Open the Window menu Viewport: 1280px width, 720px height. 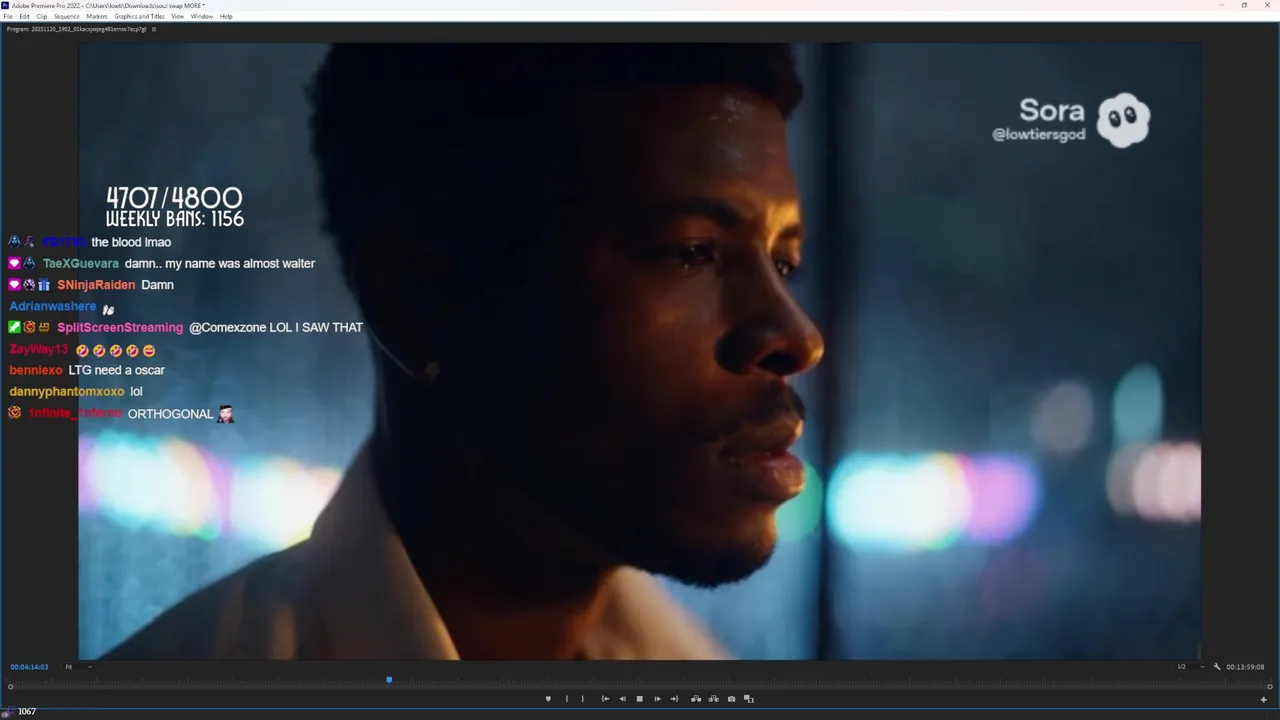tap(201, 16)
